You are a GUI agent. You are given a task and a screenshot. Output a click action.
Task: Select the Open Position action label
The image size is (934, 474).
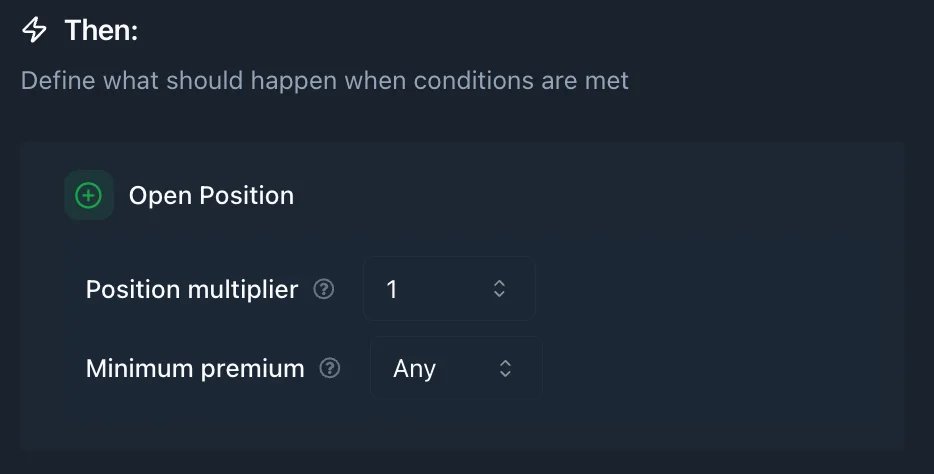211,195
